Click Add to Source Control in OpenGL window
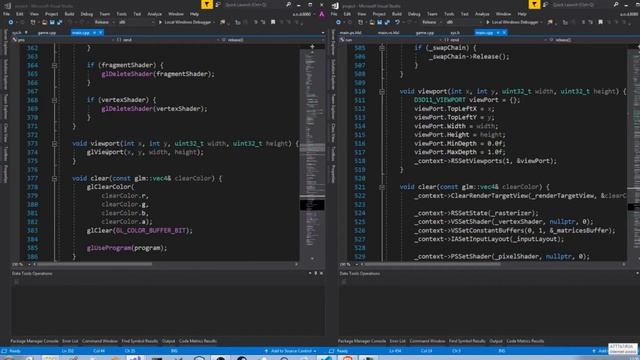 pyautogui.click(x=291, y=351)
